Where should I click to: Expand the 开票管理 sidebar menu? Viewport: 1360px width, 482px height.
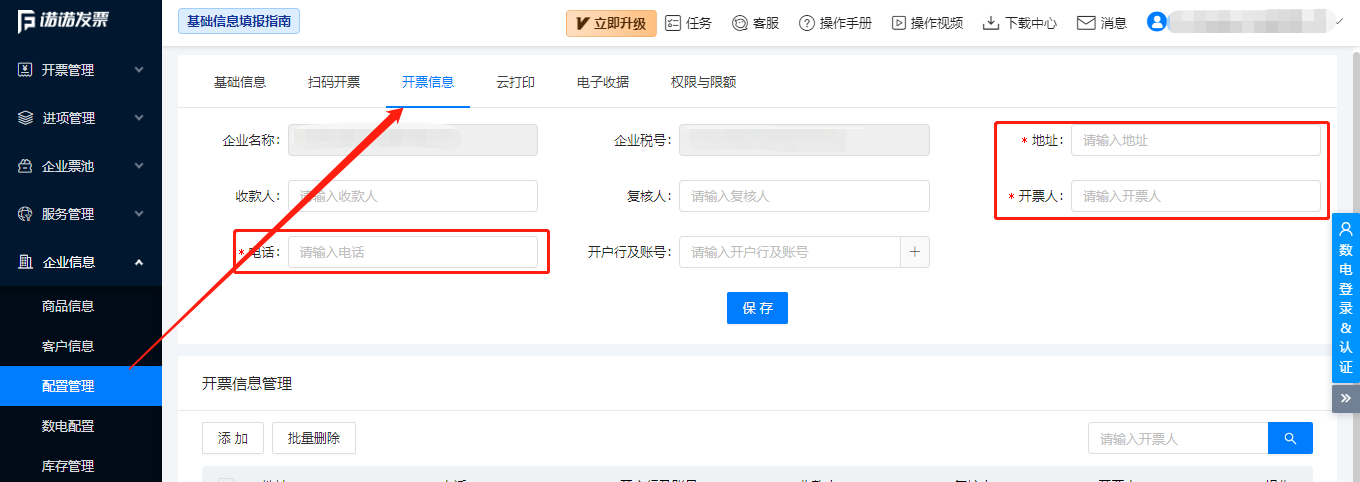point(80,70)
